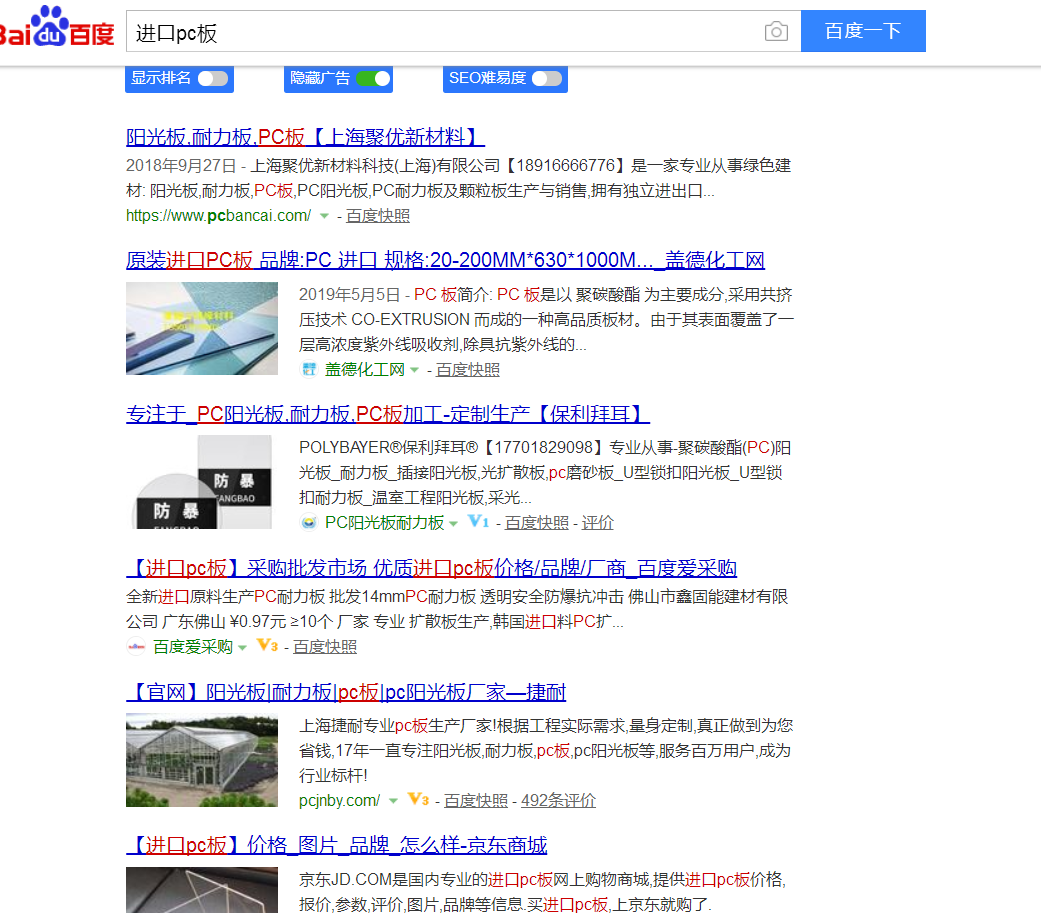Open the 保利拜耳 PC阳光板 result title
The height and width of the screenshot is (913, 1041).
(x=388, y=414)
